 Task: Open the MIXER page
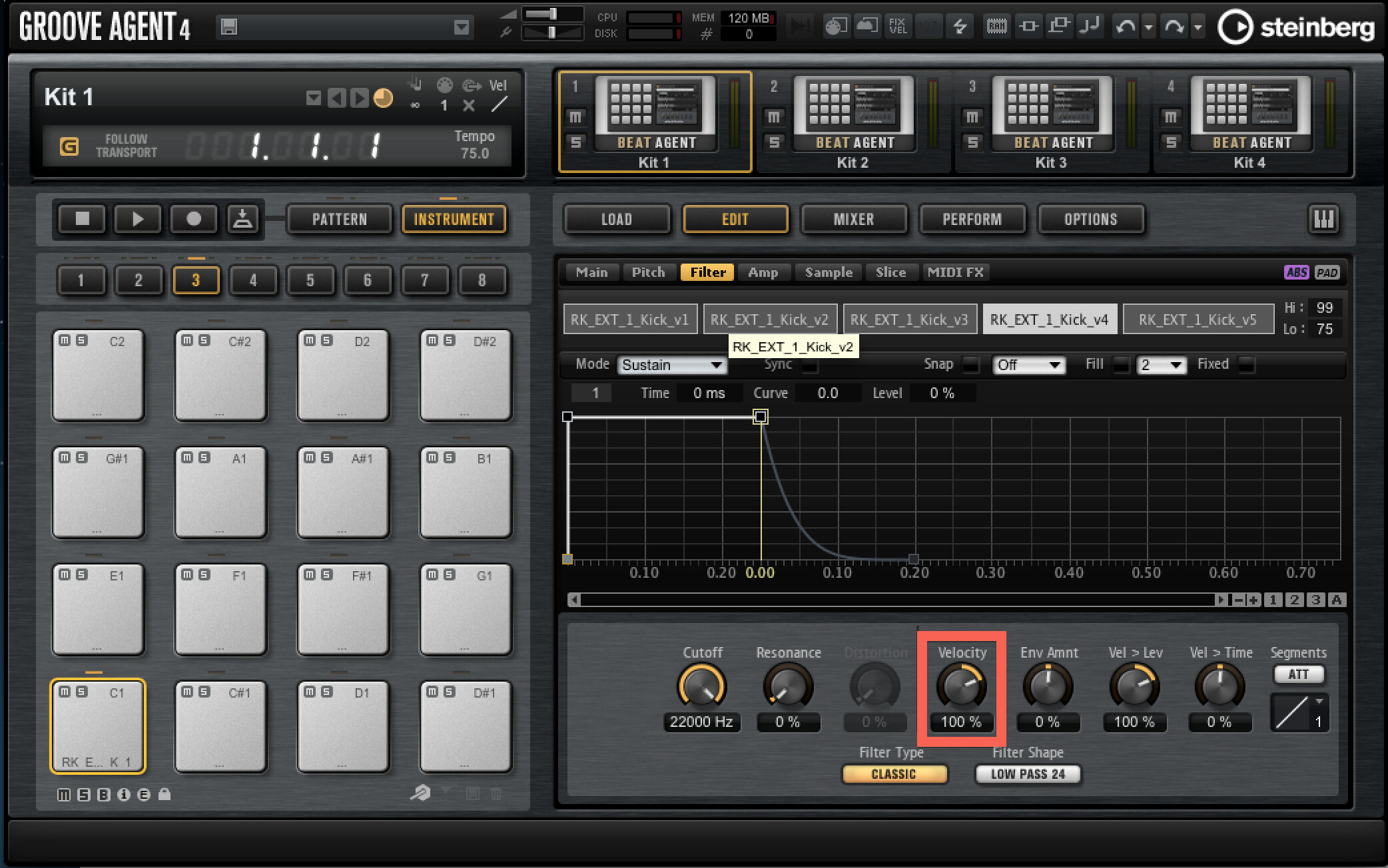click(x=853, y=219)
